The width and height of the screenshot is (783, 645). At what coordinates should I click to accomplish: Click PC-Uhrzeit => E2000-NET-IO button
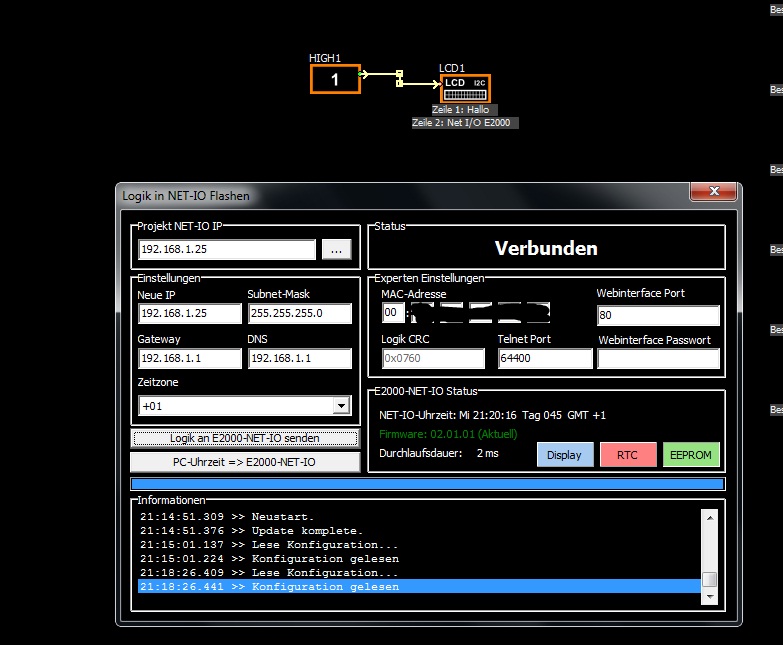[x=245, y=462]
